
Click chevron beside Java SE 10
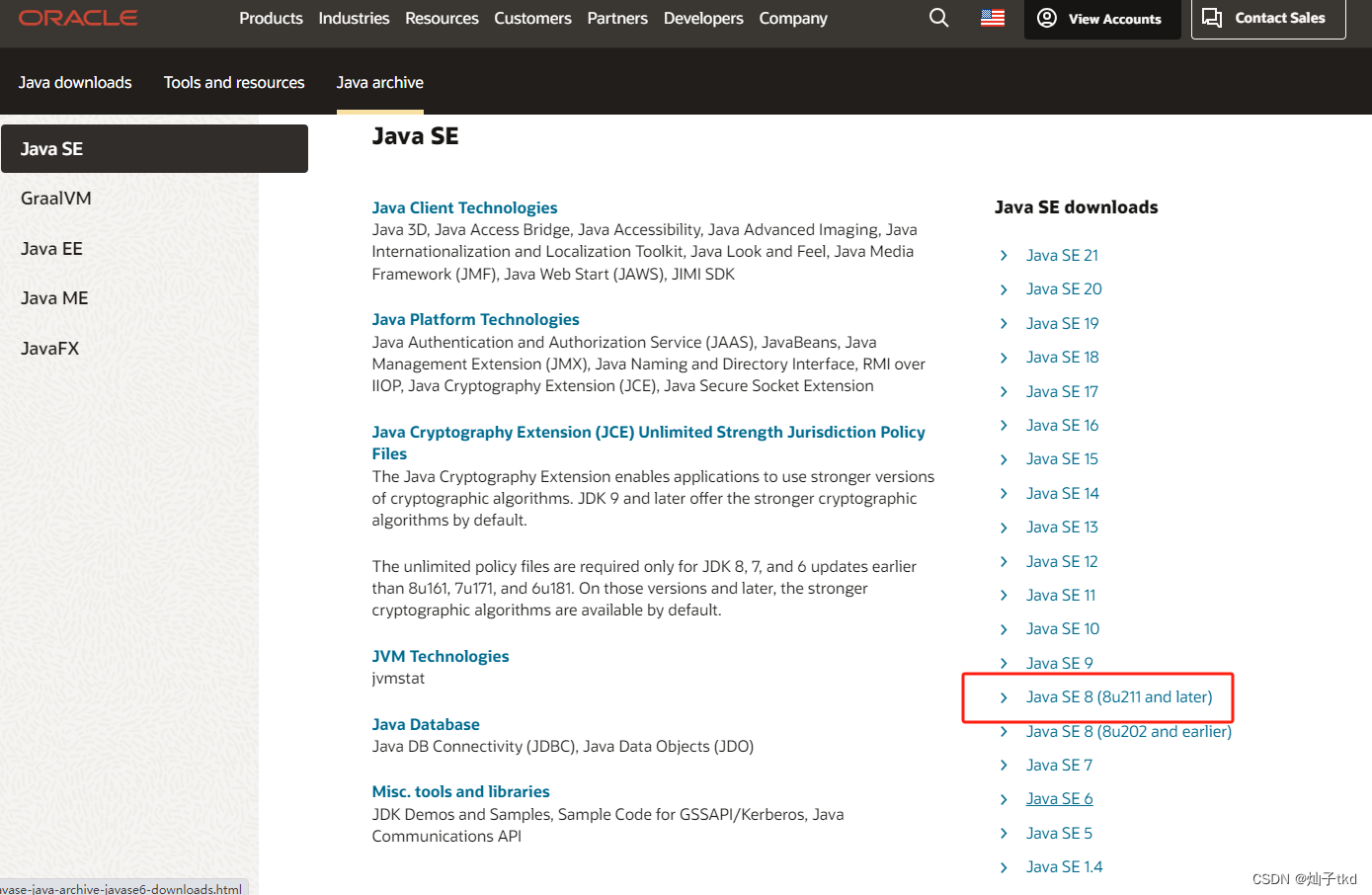pyautogui.click(x=1004, y=629)
